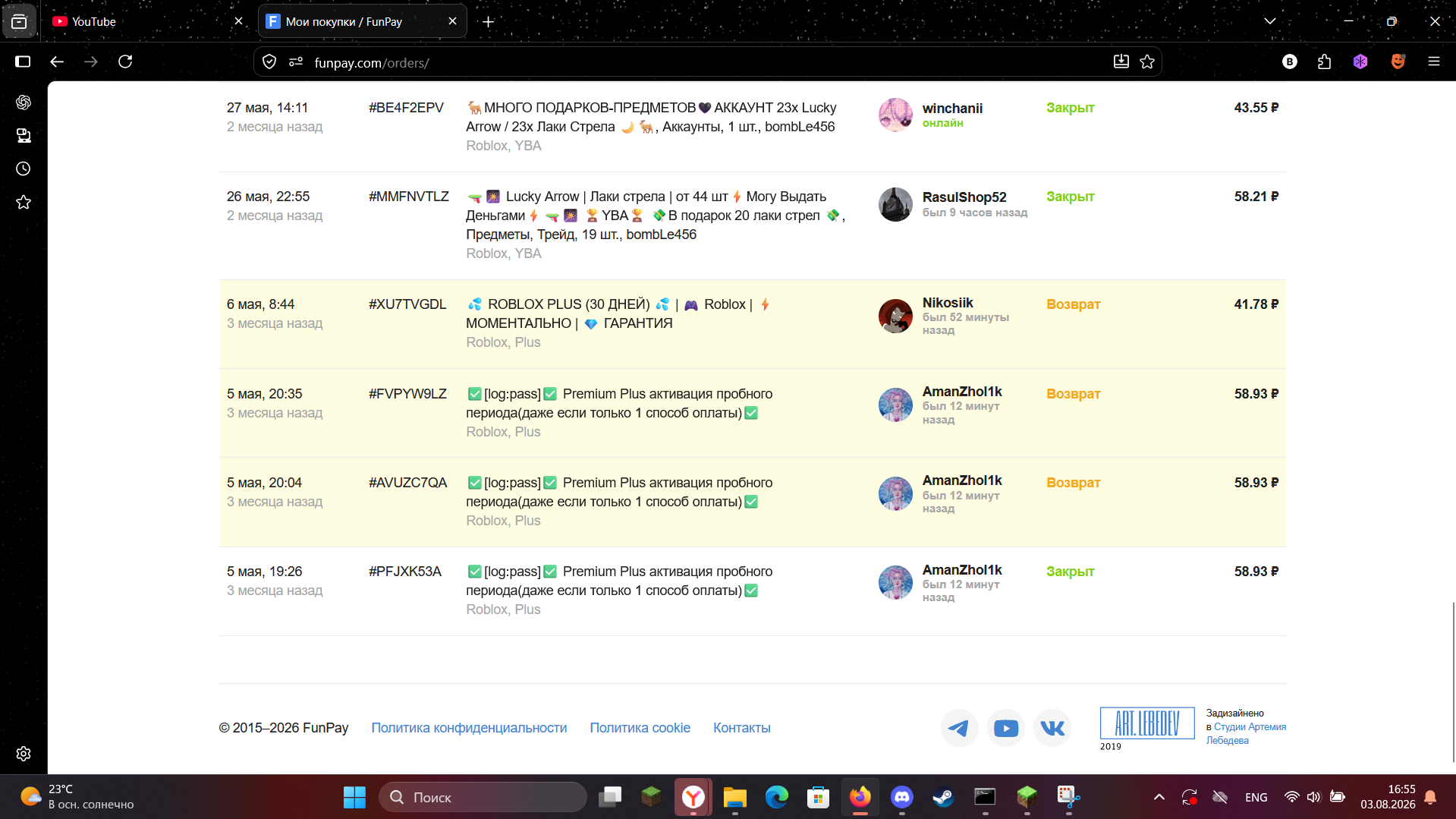1456x819 pixels.
Task: Open File Explorer from taskbar
Action: coord(734,797)
